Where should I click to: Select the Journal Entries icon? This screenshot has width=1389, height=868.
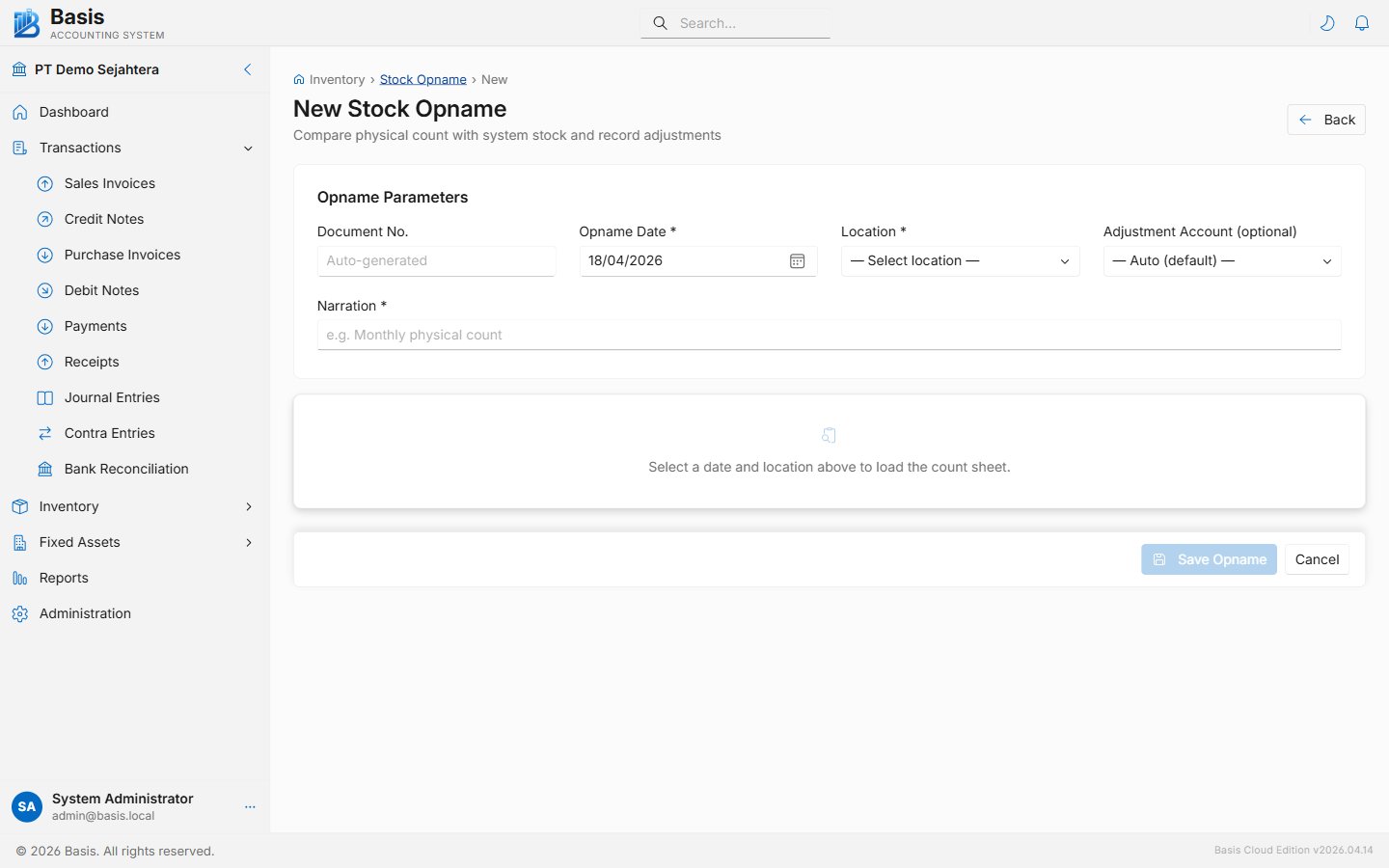pos(44,397)
